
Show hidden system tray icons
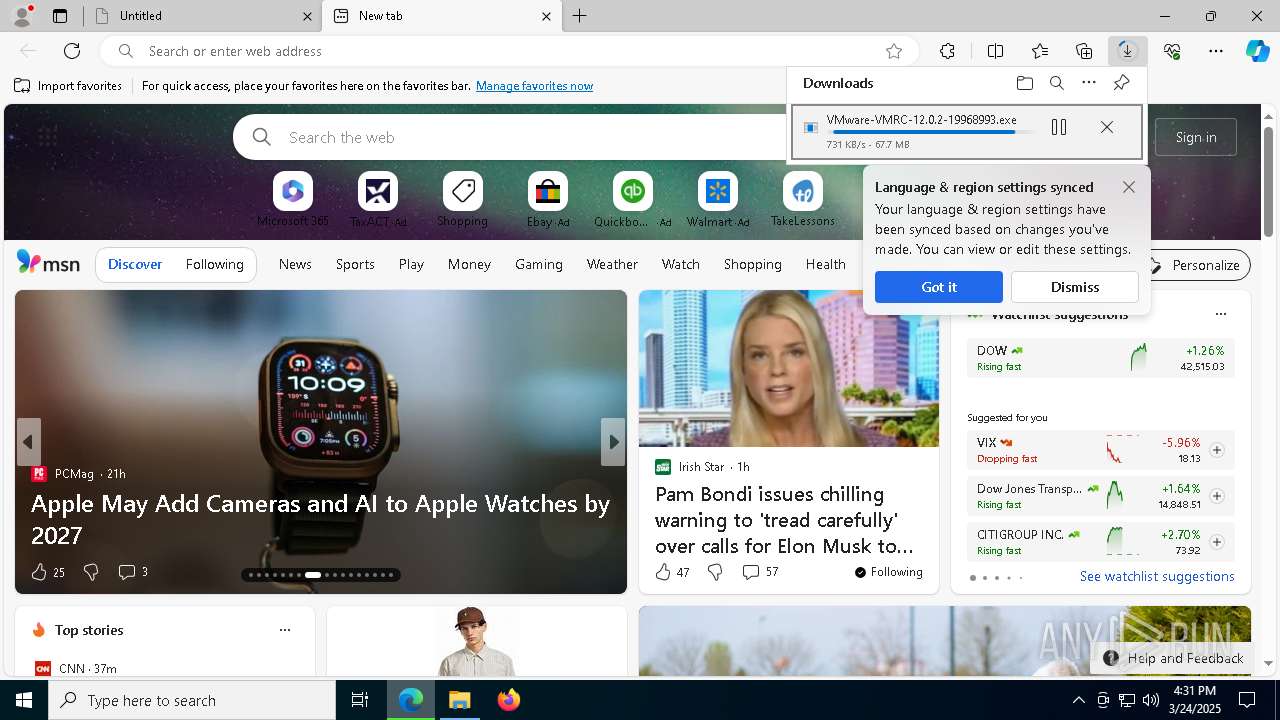point(1078,700)
